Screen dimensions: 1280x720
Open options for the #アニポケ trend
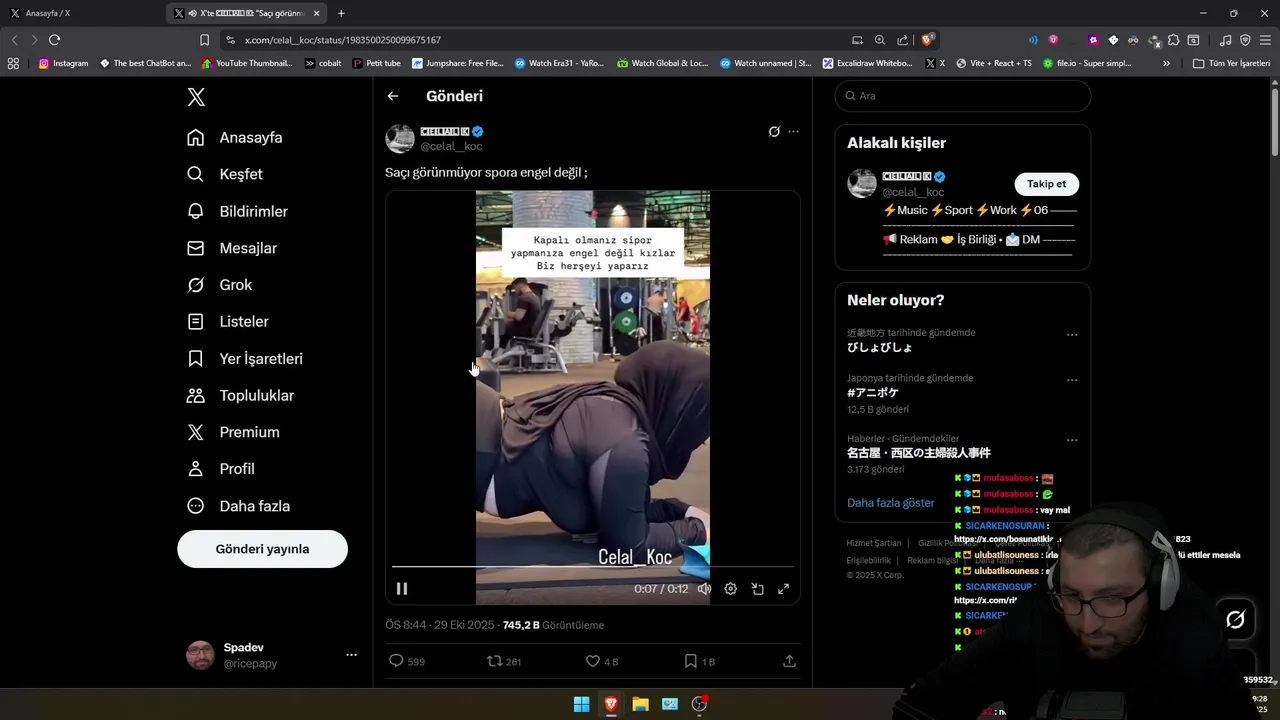[1072, 380]
